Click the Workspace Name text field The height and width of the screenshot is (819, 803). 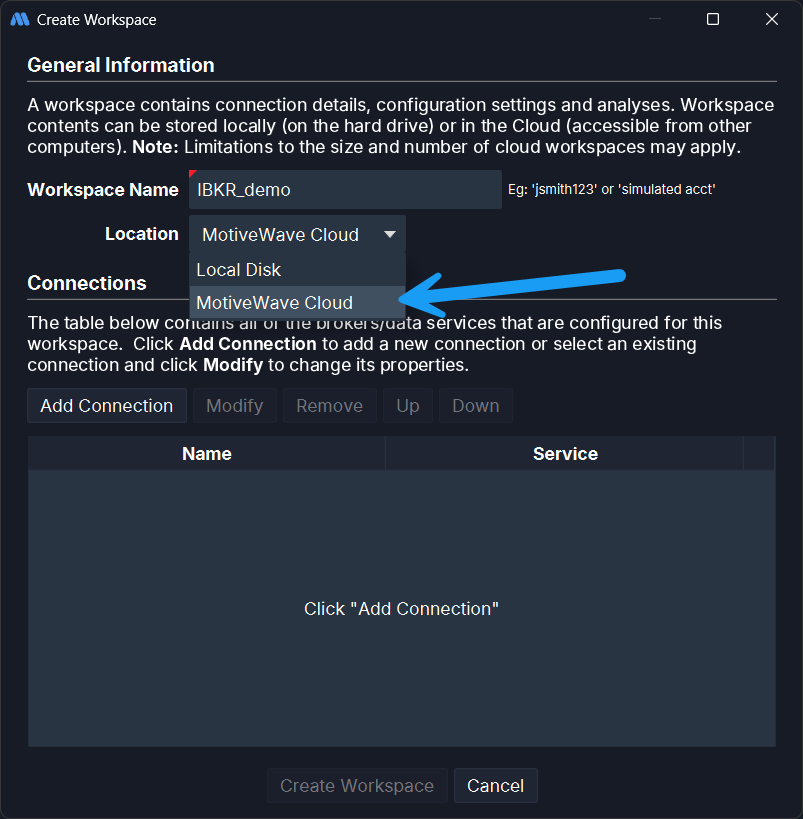(345, 190)
